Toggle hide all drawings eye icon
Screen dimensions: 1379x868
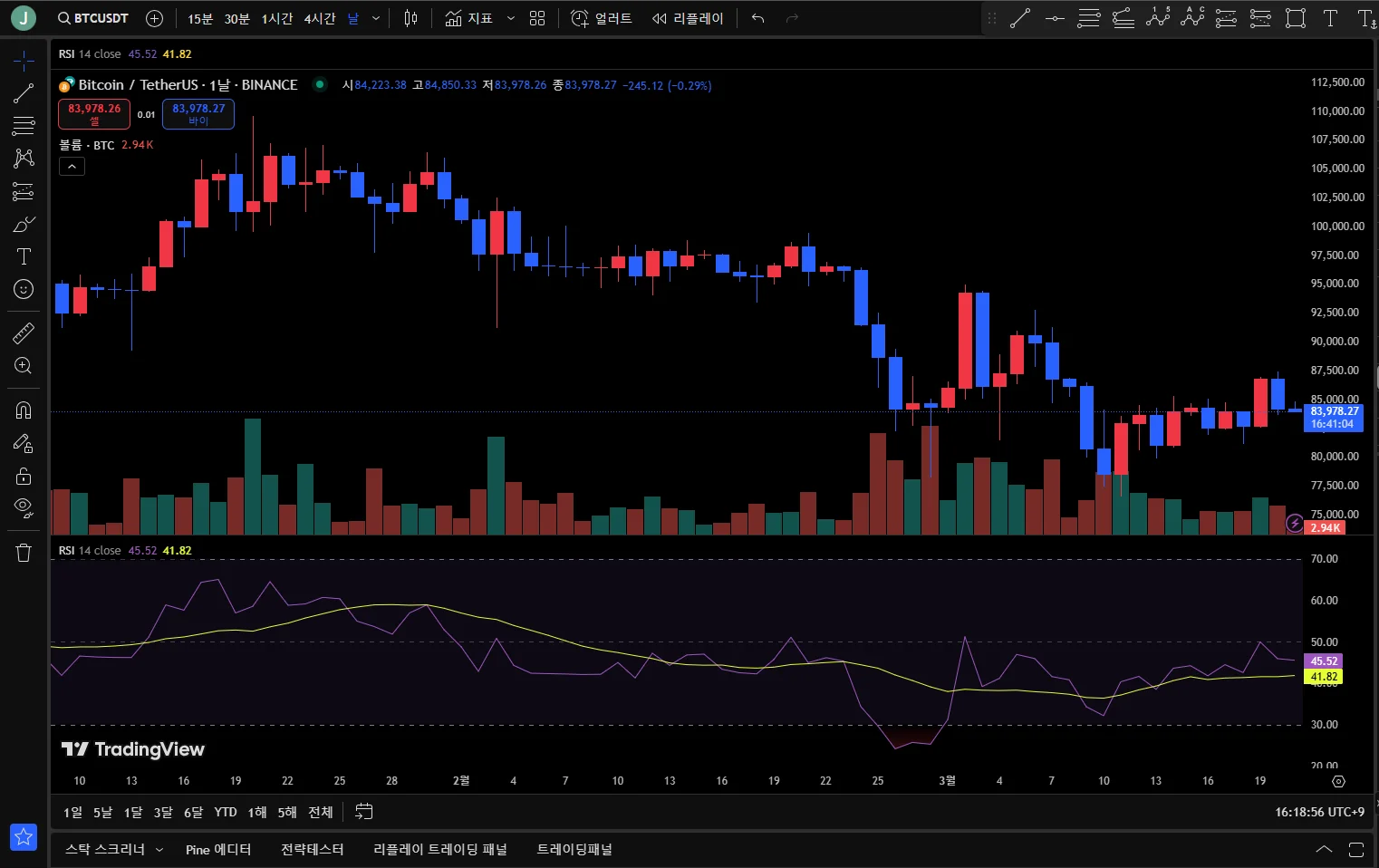24,506
